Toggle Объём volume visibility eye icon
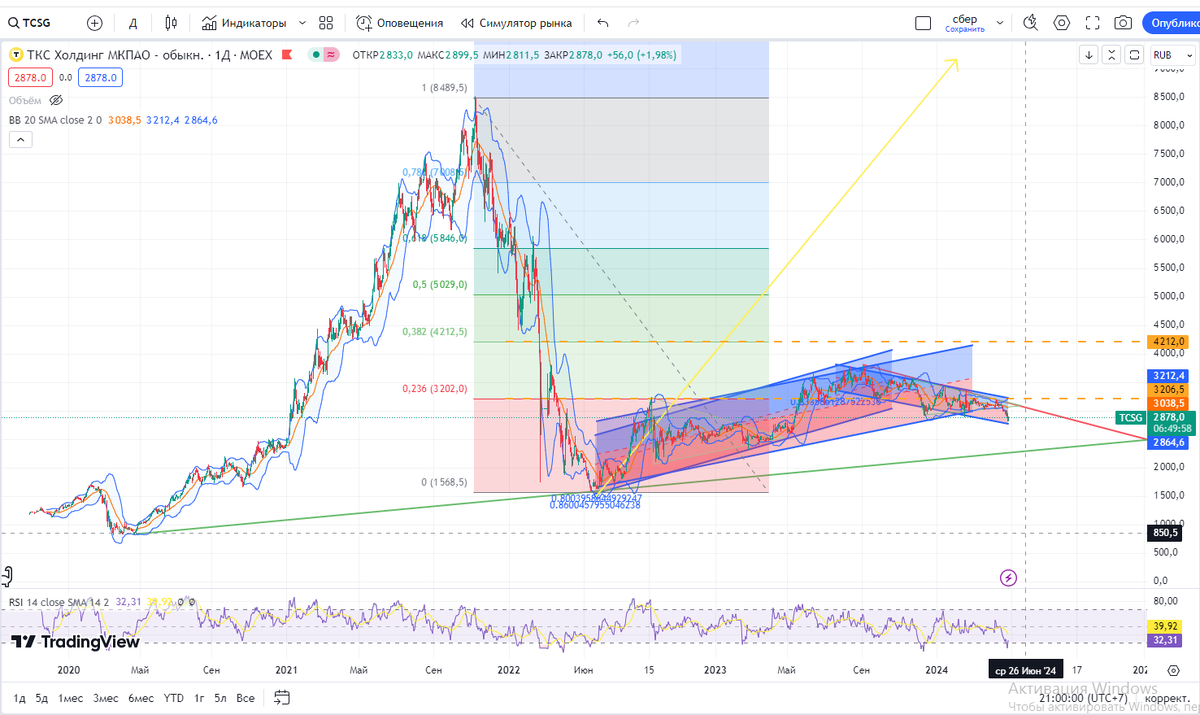Image resolution: width=1200 pixels, height=715 pixels. 56,100
